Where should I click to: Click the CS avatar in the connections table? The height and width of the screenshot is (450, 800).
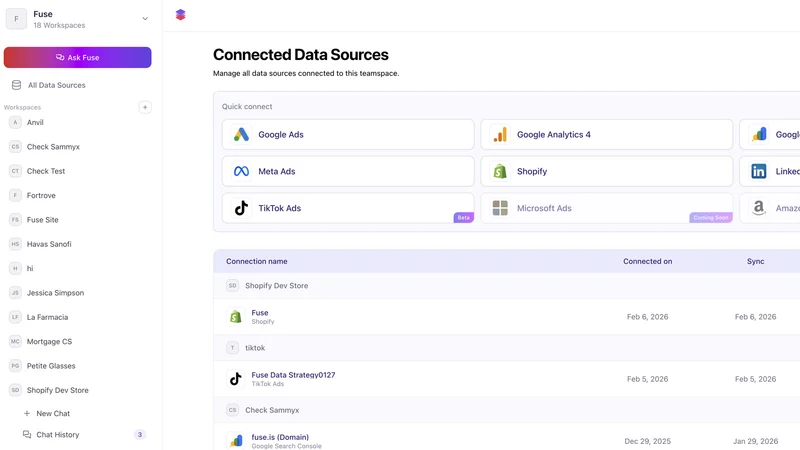[x=233, y=410]
